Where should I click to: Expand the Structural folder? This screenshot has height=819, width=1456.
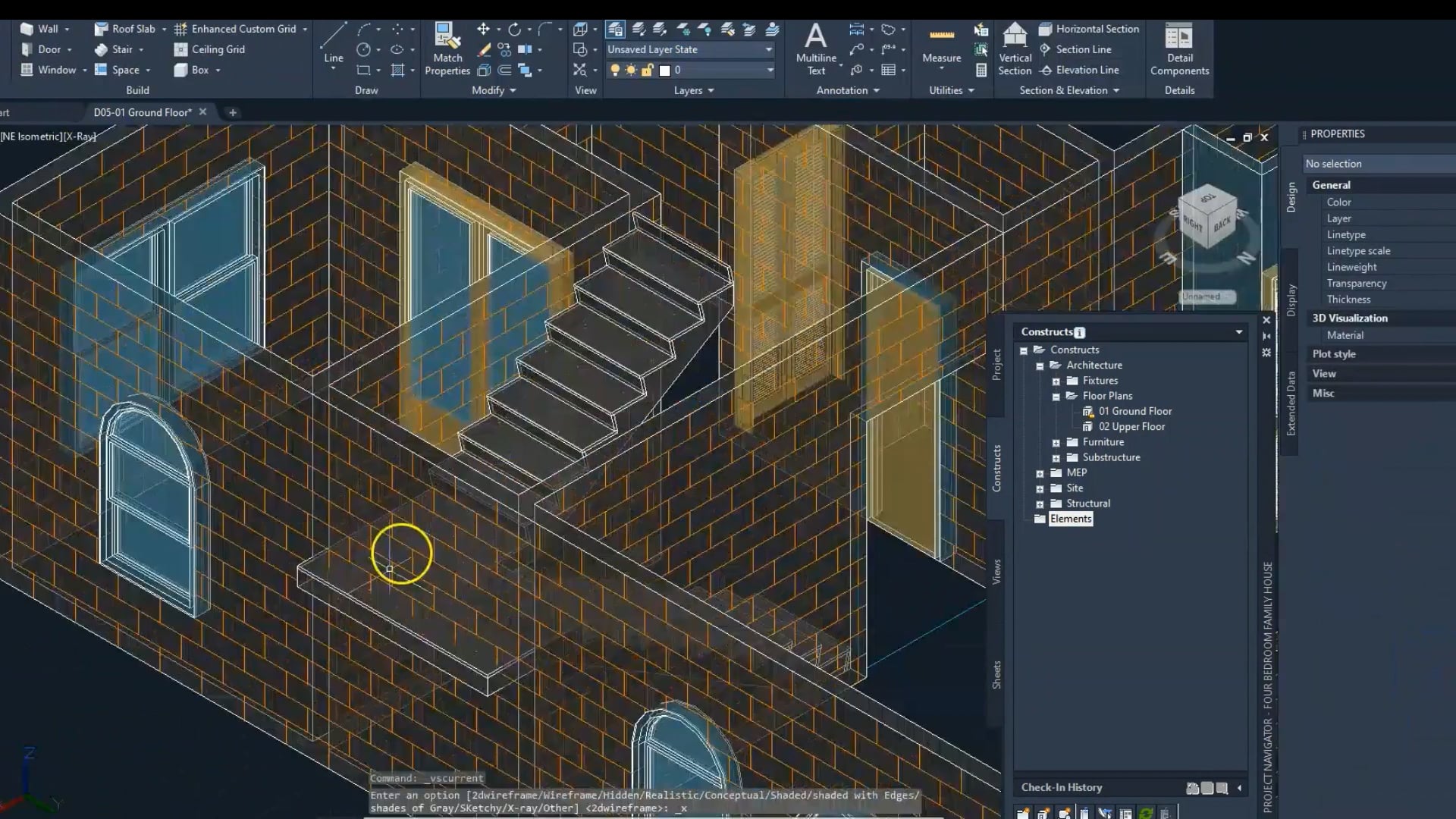1040,504
